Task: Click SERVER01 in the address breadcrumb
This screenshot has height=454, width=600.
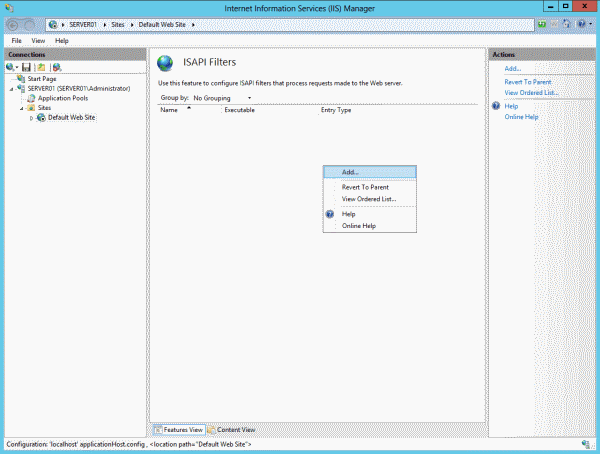Action: pyautogui.click(x=83, y=25)
